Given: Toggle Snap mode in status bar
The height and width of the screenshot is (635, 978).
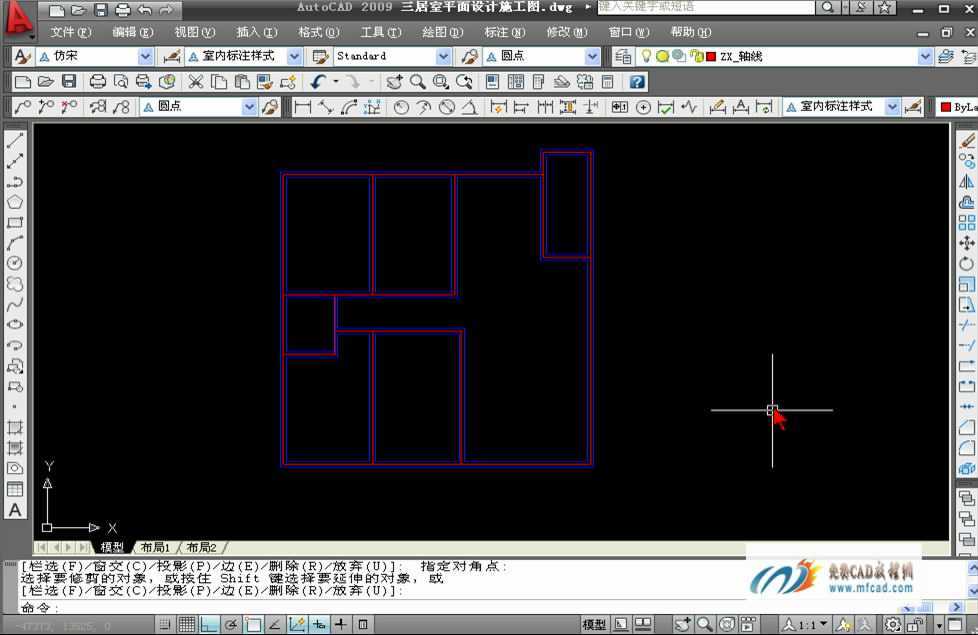Looking at the screenshot, I should (x=165, y=624).
